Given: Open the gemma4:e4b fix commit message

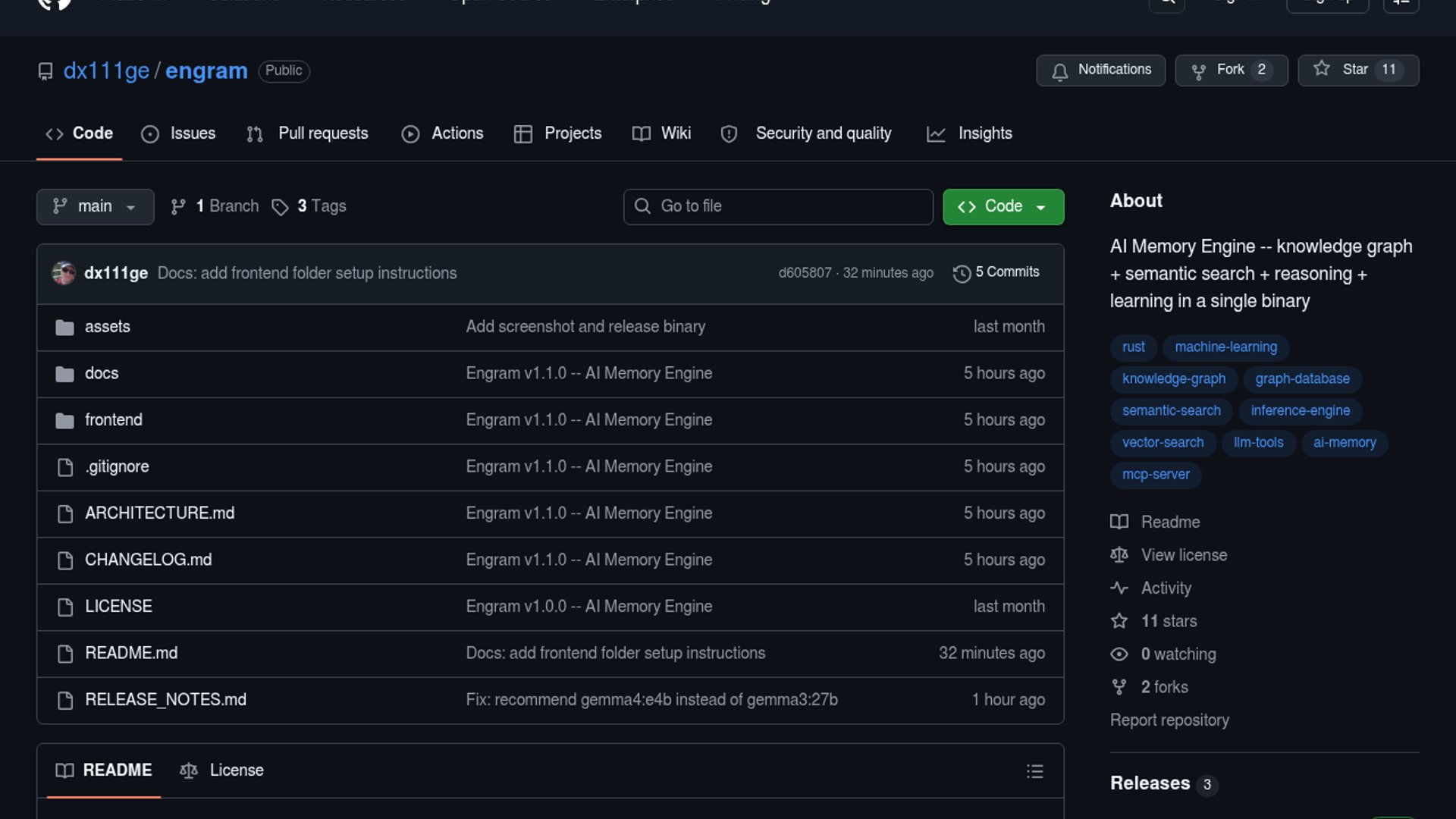Looking at the screenshot, I should point(652,700).
